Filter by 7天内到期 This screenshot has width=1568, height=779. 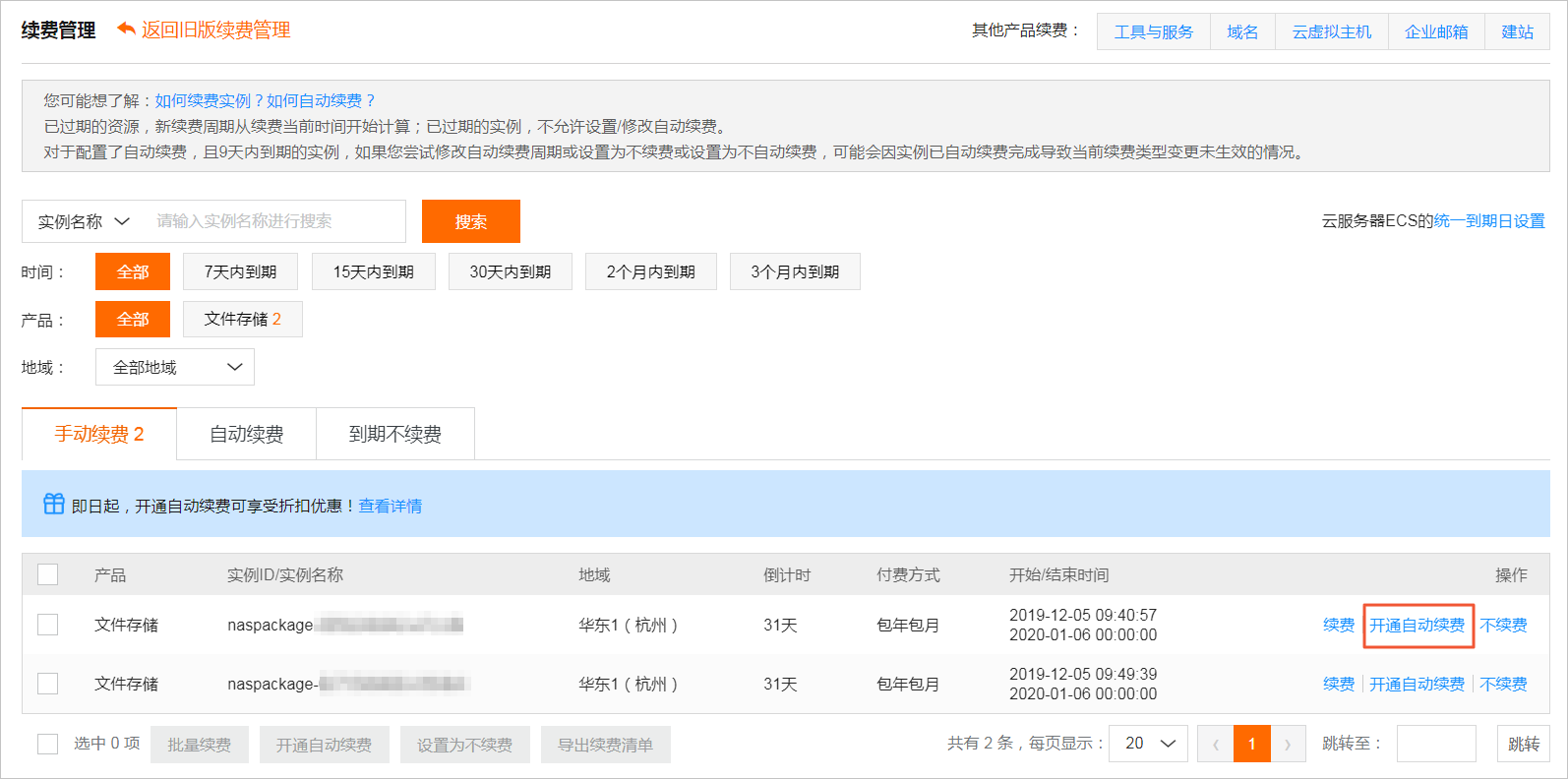241,271
